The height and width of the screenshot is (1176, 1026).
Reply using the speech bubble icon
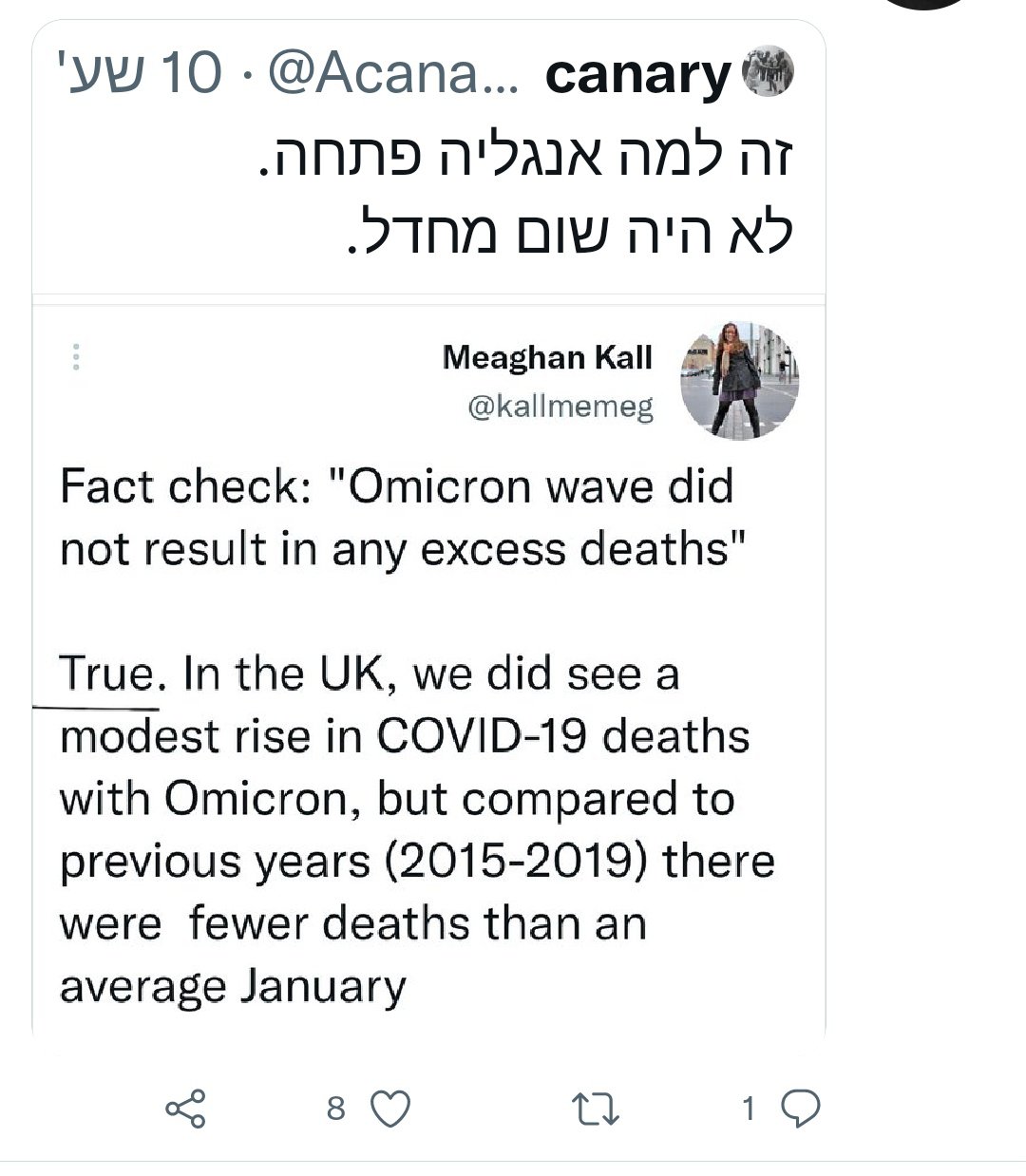pos(803,1109)
